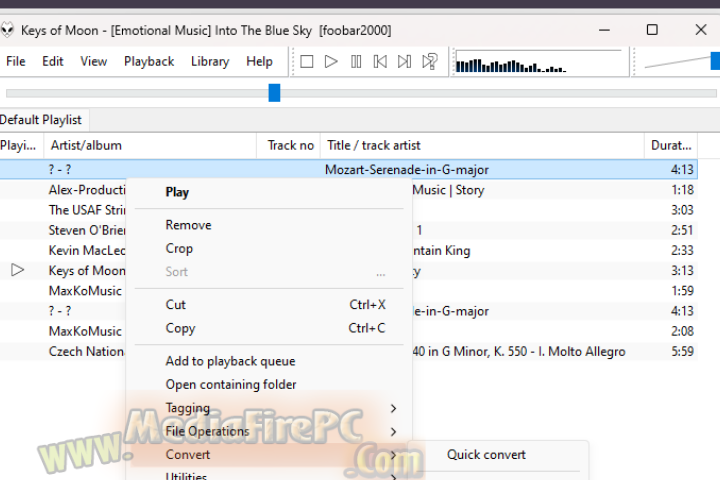Click the Playing column header

tap(21, 146)
